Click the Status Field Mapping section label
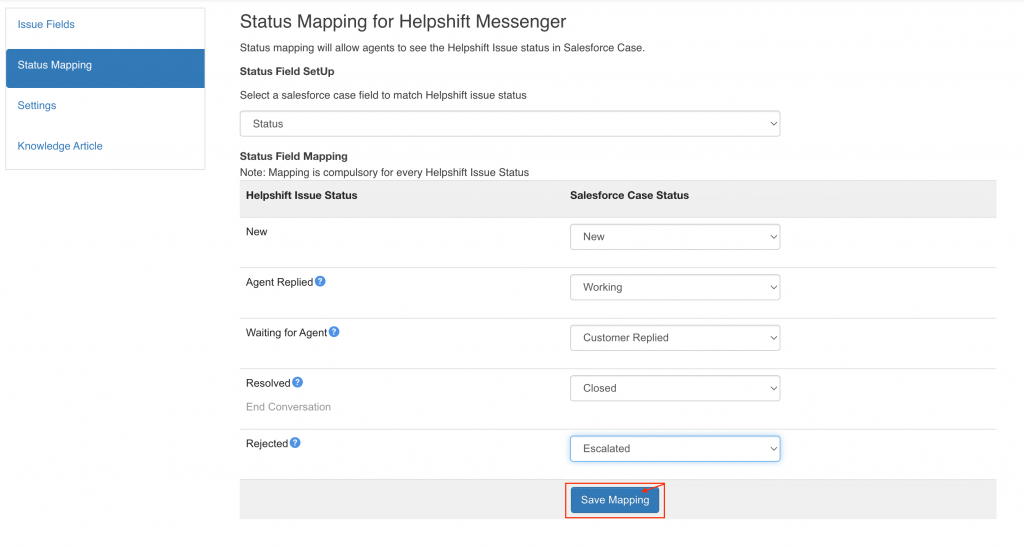The height and width of the screenshot is (547, 1024). pos(294,156)
